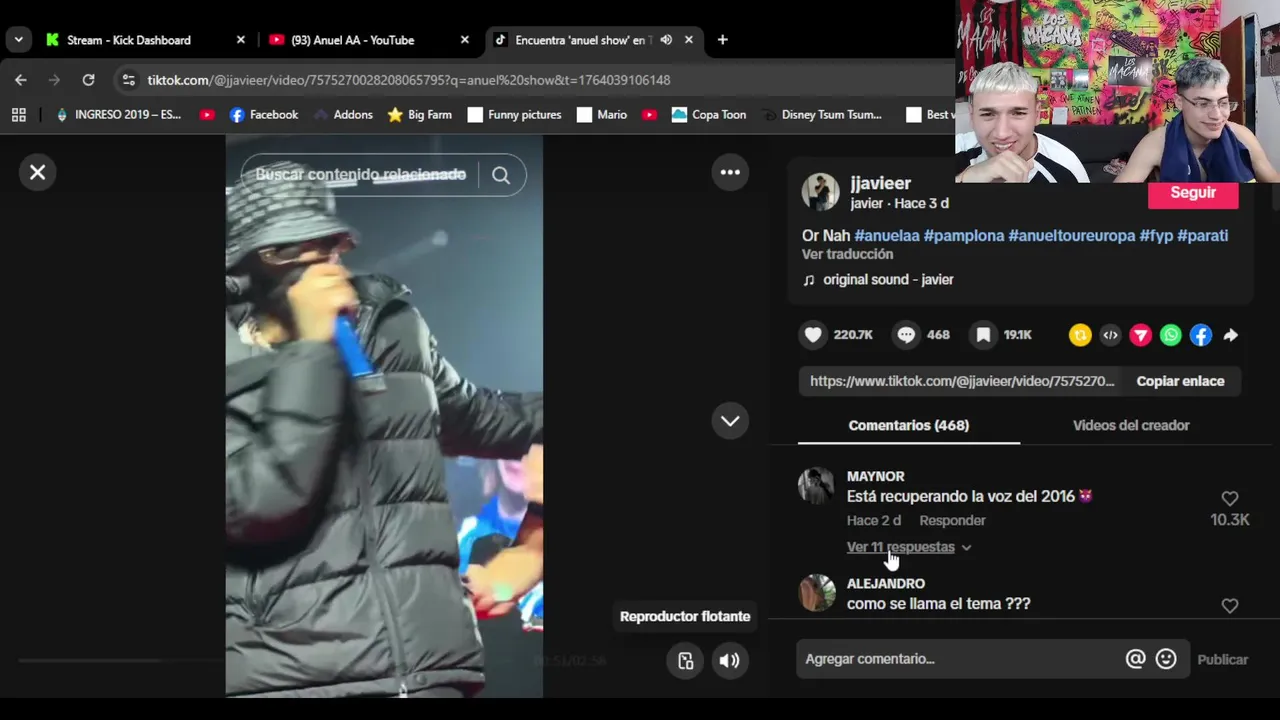Open Facebook bookmark
The height and width of the screenshot is (720, 1280).
(263, 115)
